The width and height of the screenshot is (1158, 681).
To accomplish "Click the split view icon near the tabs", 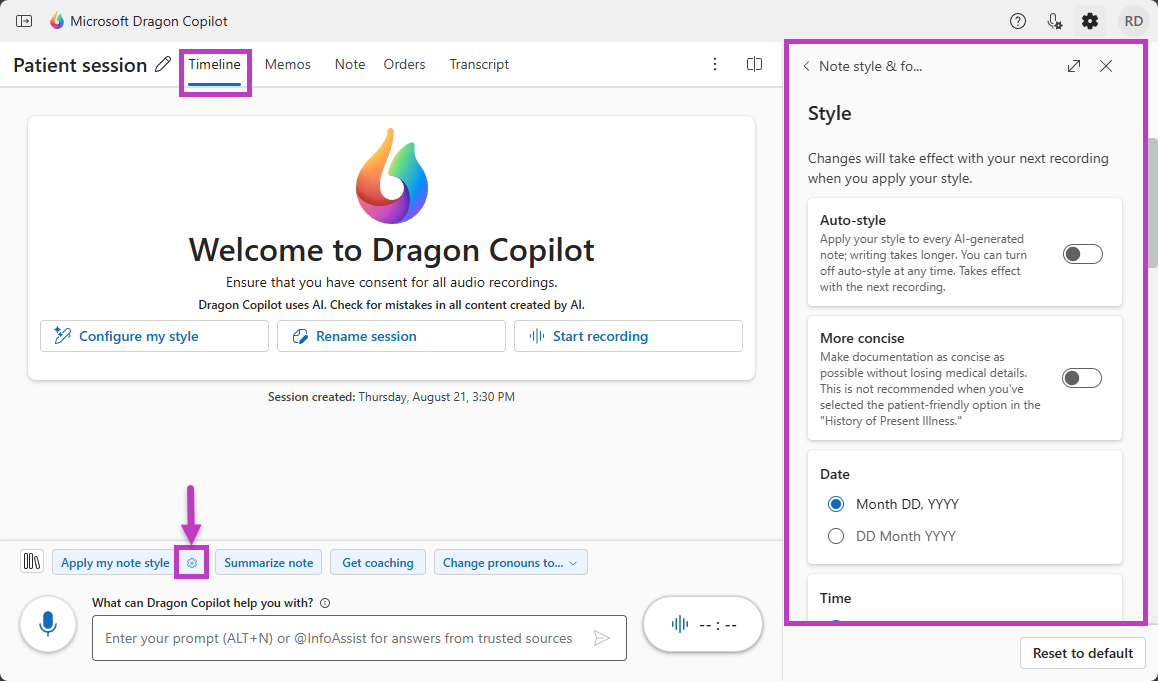I will point(754,63).
